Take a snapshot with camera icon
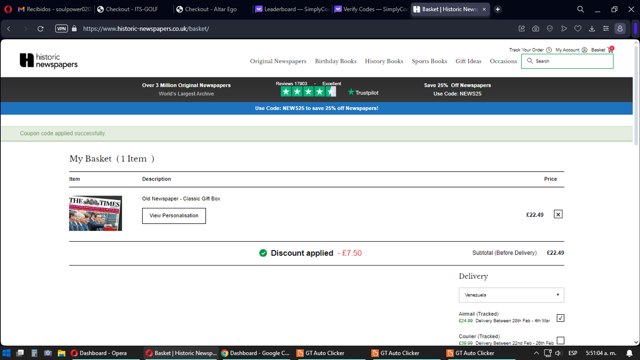 536,29
